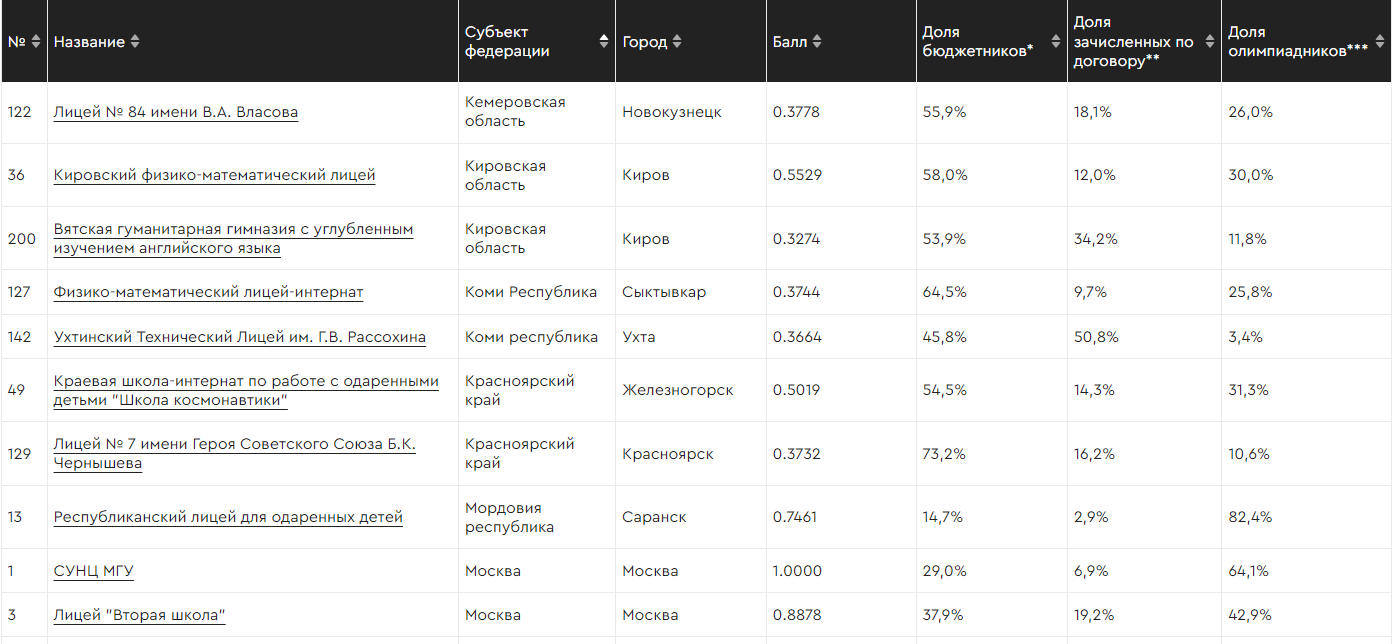Open Республиканский лицей для одаренных детей
Viewport: 1392px width, 644px height.
(x=228, y=517)
